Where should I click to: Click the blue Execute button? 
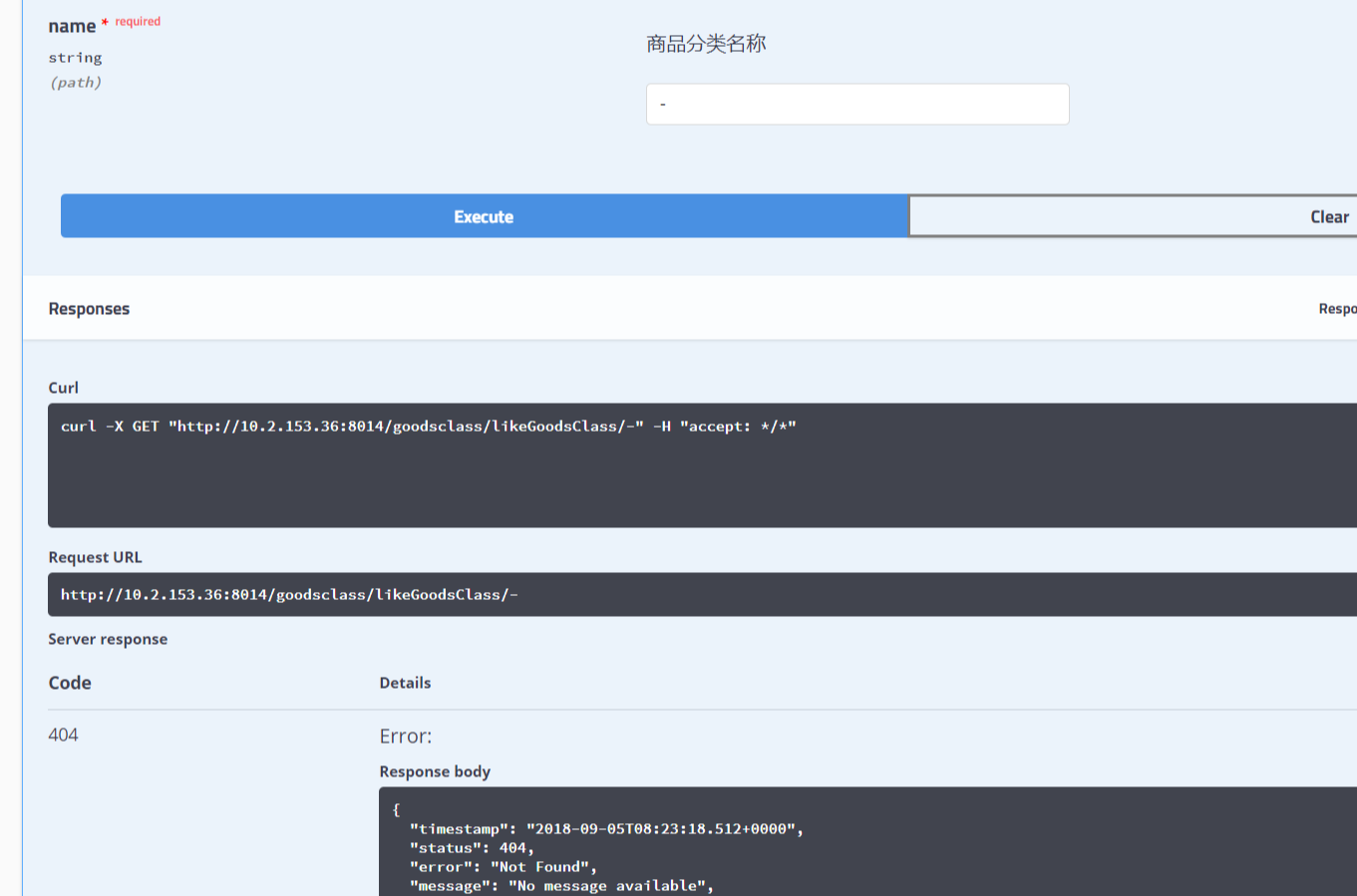484,215
